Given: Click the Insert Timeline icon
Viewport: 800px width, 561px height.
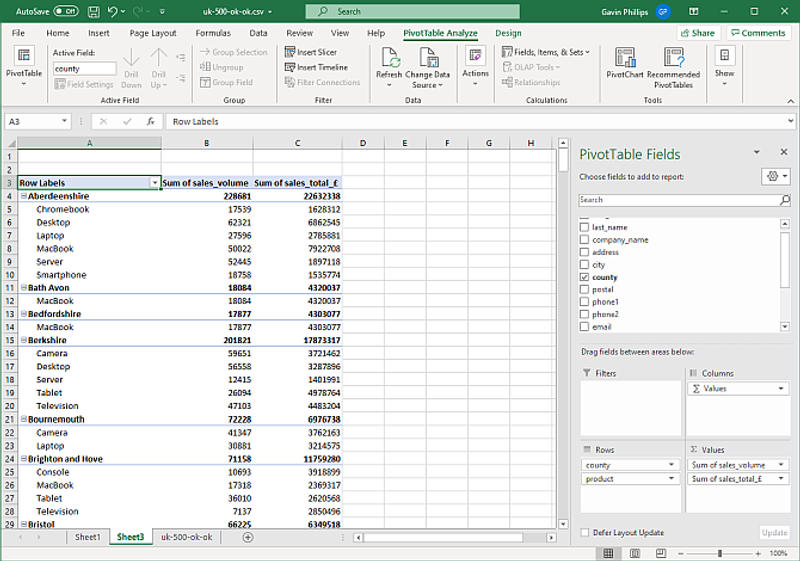Looking at the screenshot, I should (289, 67).
